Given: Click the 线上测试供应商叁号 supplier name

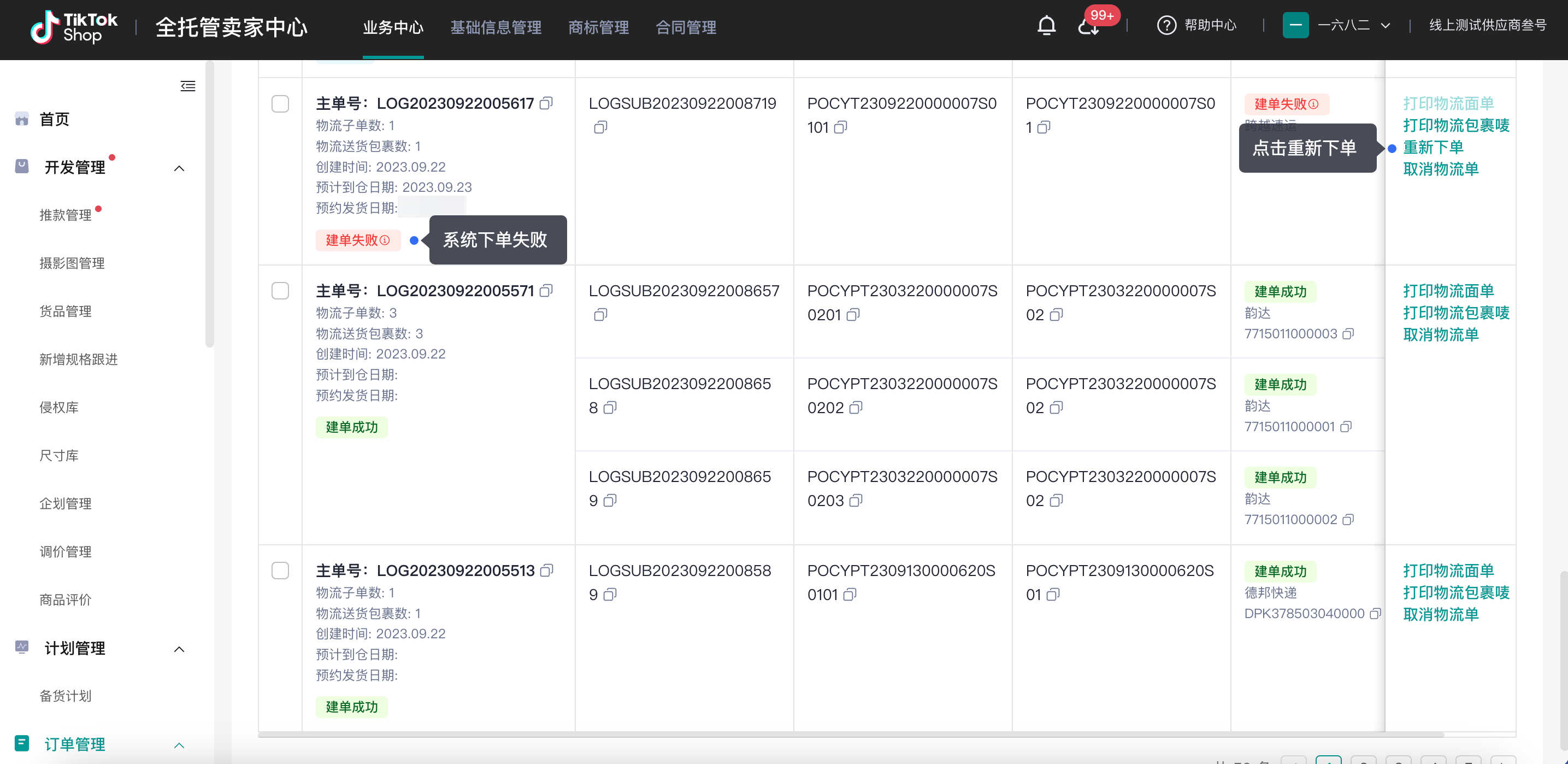Looking at the screenshot, I should pos(1488,26).
